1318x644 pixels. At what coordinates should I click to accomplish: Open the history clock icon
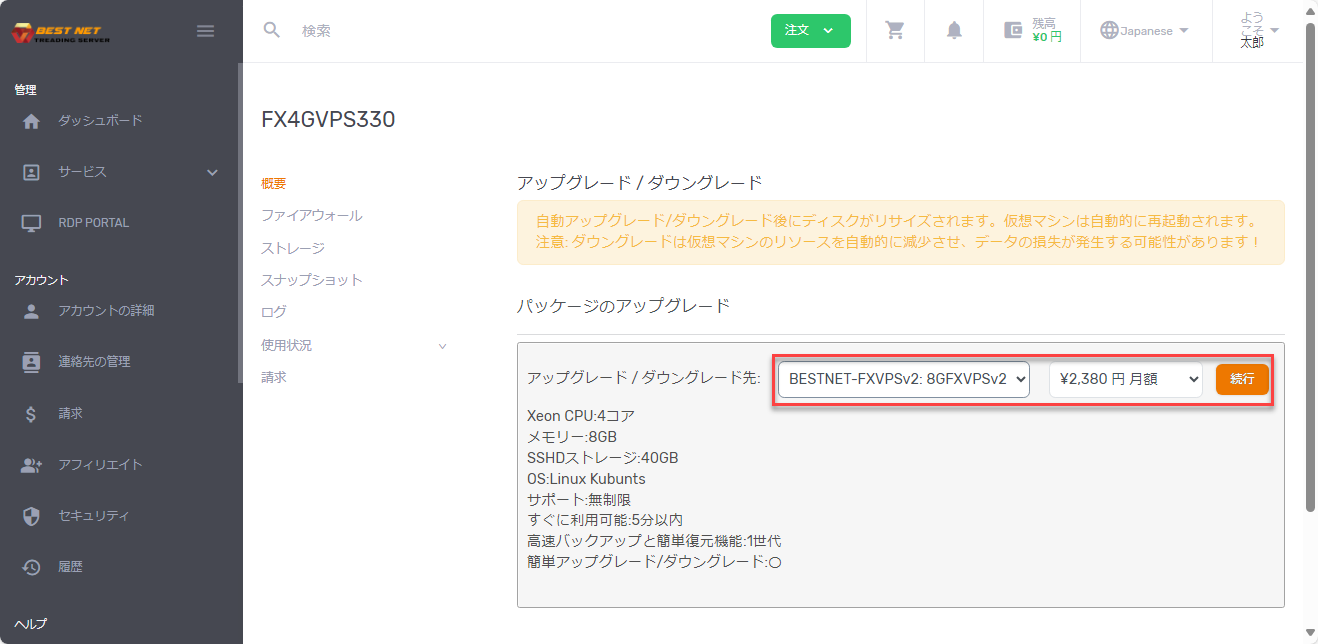coord(70,566)
